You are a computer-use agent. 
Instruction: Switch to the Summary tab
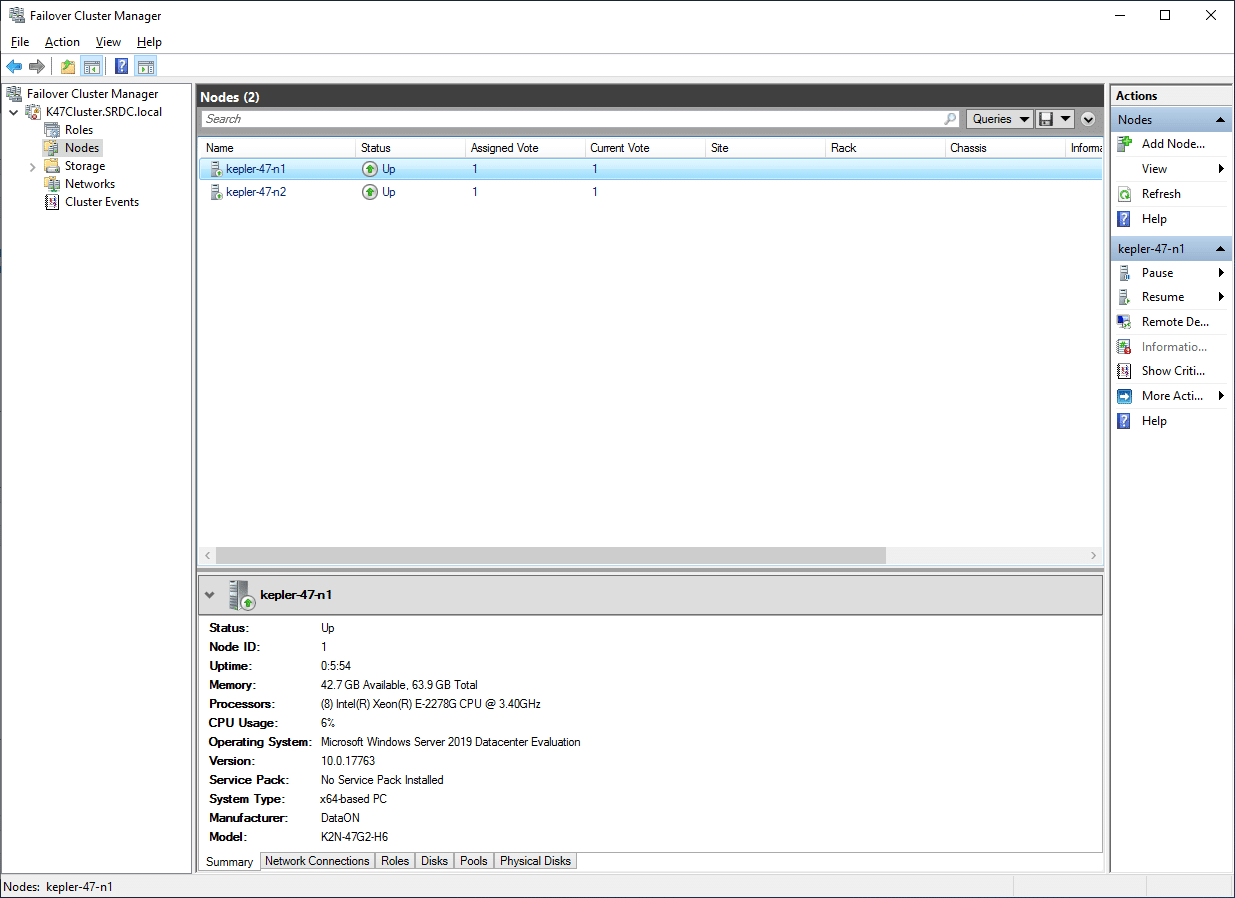pos(229,861)
